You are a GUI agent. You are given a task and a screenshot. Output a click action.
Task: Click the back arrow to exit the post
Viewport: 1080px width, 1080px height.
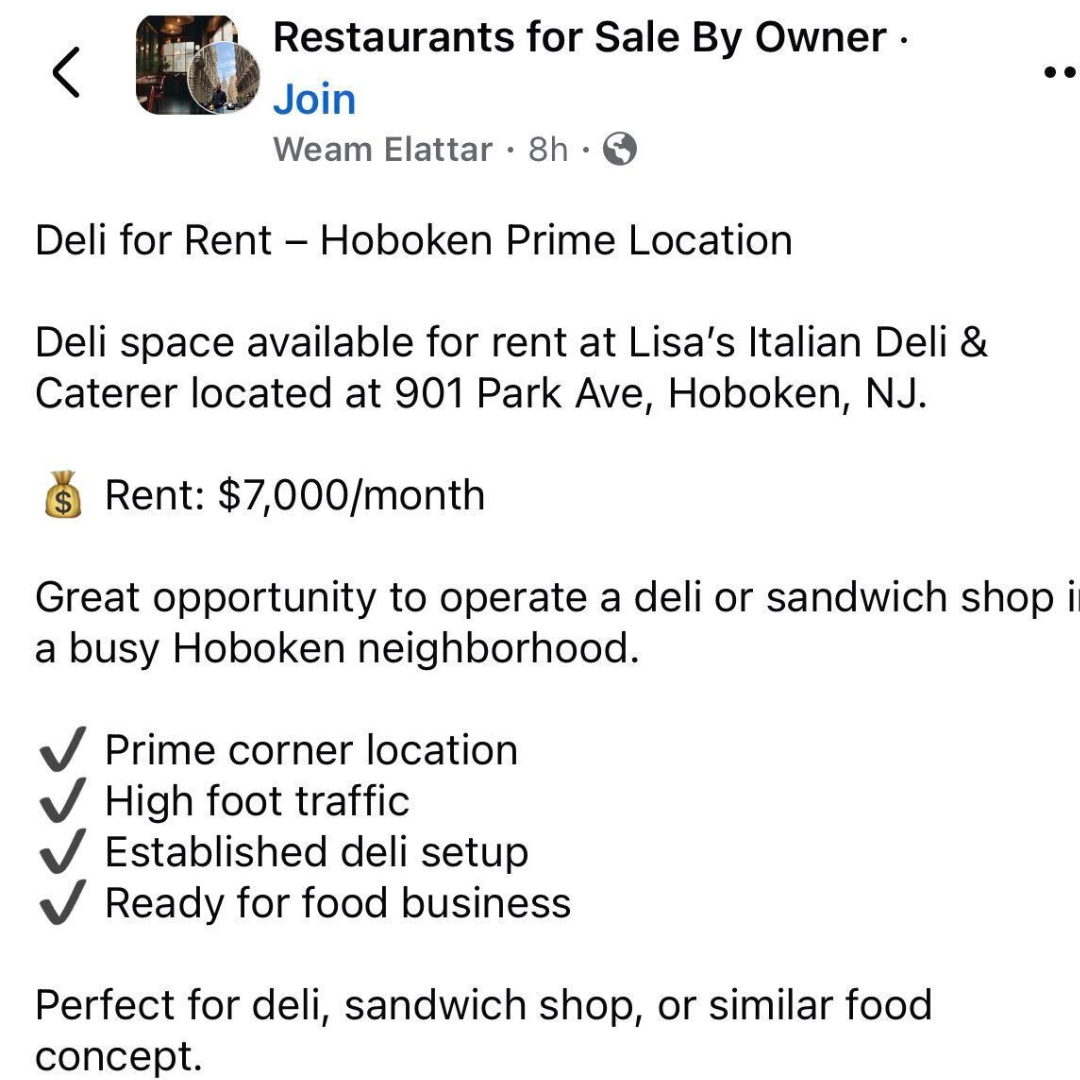pos(66,71)
